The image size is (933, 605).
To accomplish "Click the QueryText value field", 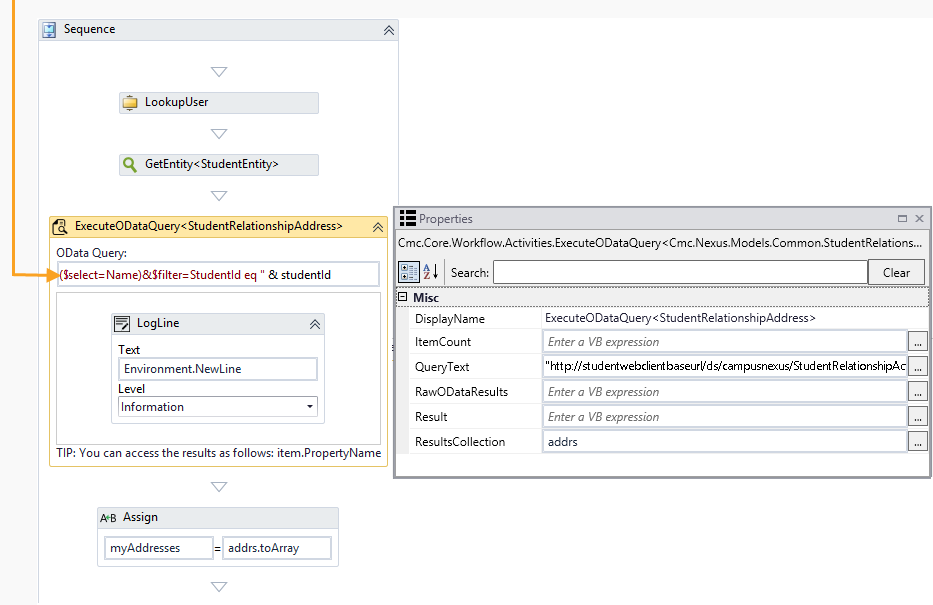I will pyautogui.click(x=724, y=366).
